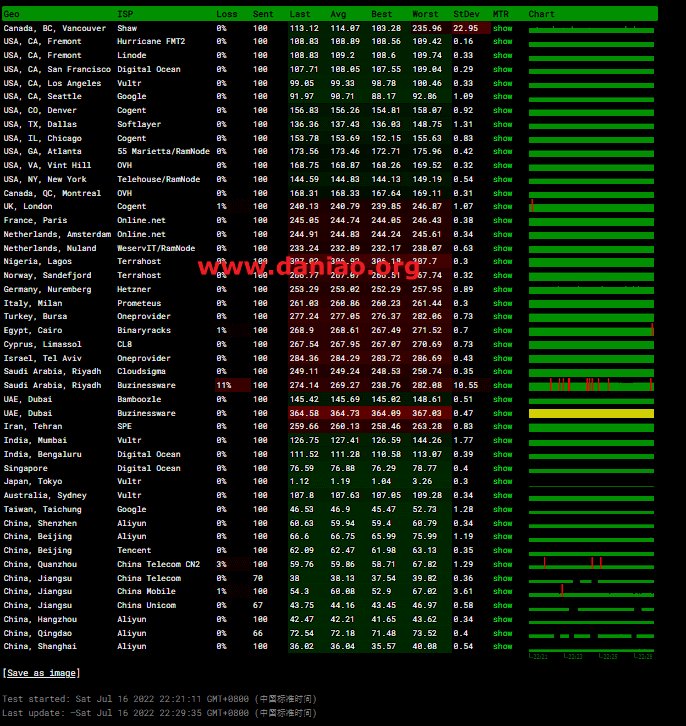Click the chart for UK, London Cogent
The width and height of the screenshot is (686, 726).
591,207
